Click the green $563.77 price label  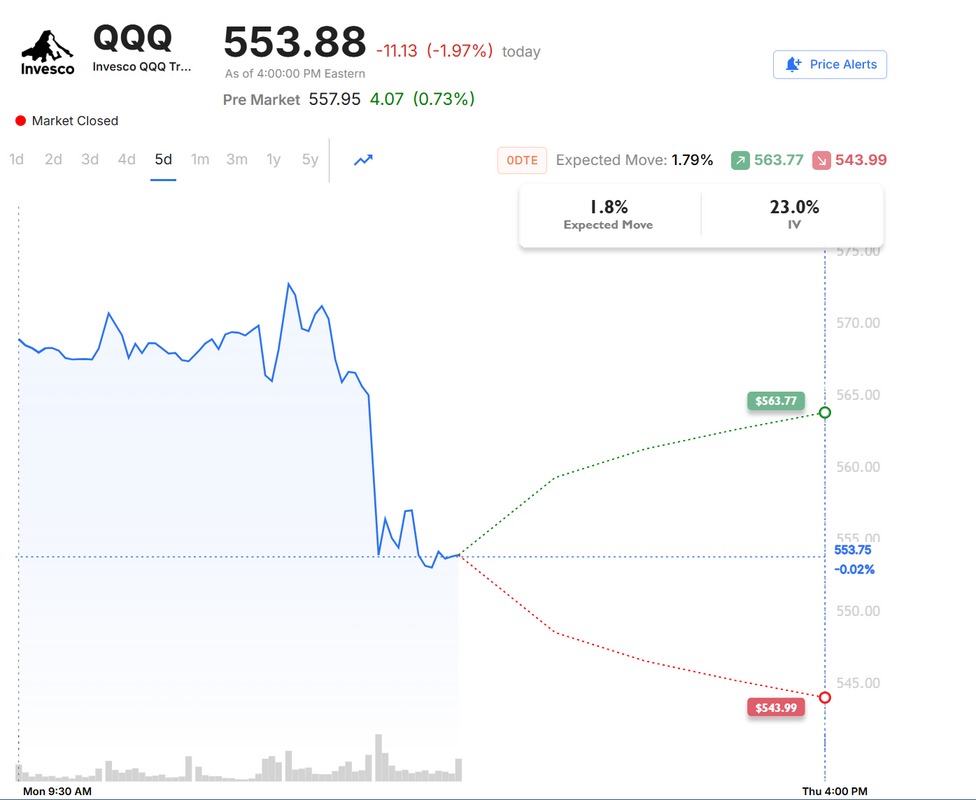tap(776, 401)
